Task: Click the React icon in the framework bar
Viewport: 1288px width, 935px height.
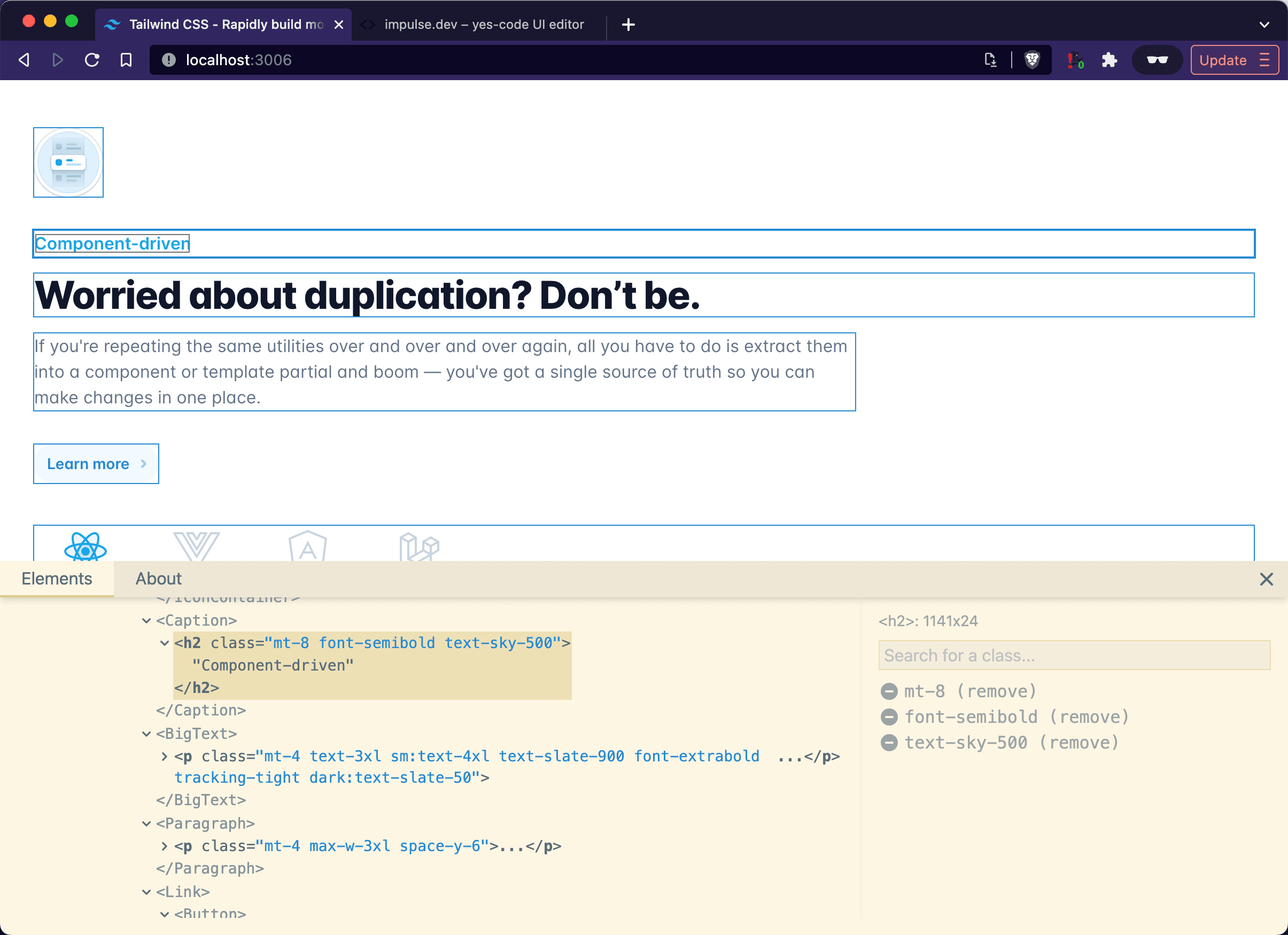Action: click(x=87, y=548)
